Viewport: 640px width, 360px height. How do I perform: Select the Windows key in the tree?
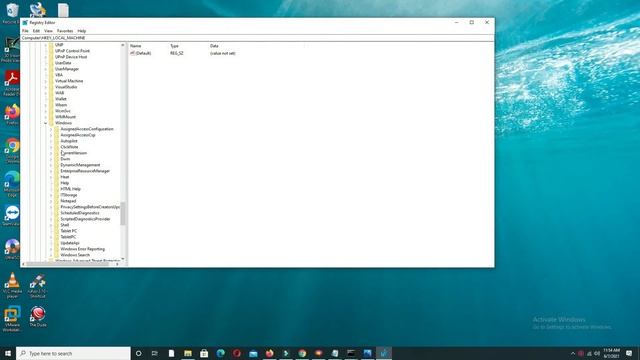coord(63,123)
